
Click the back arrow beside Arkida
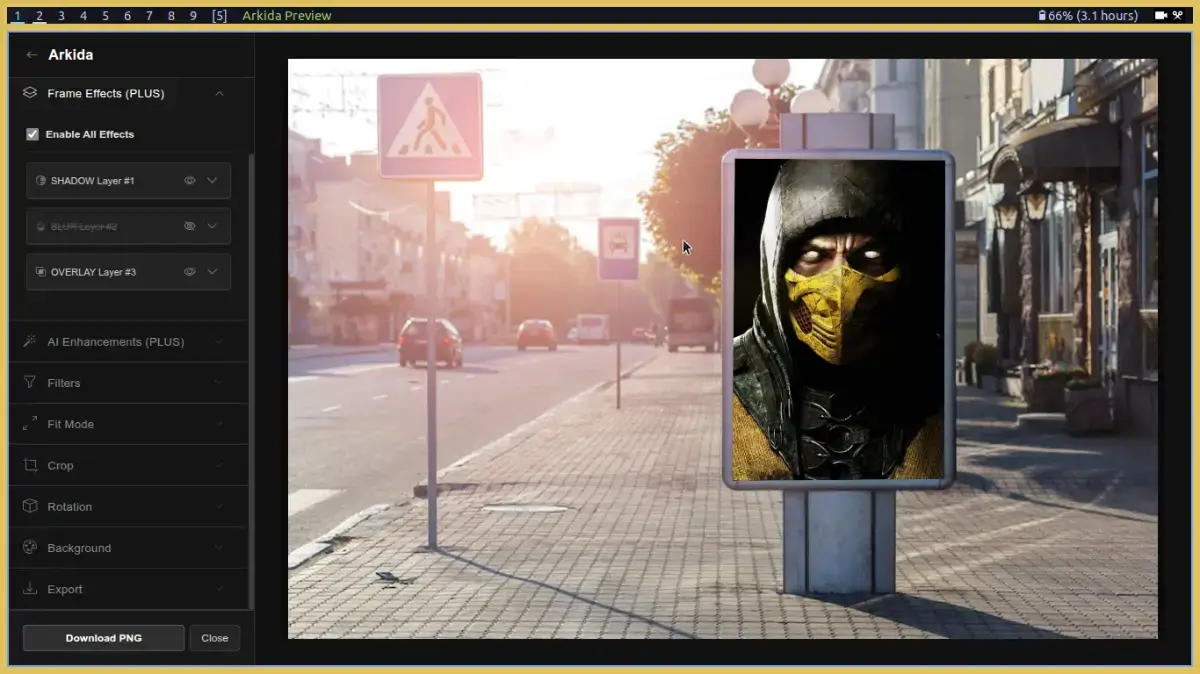coord(32,55)
